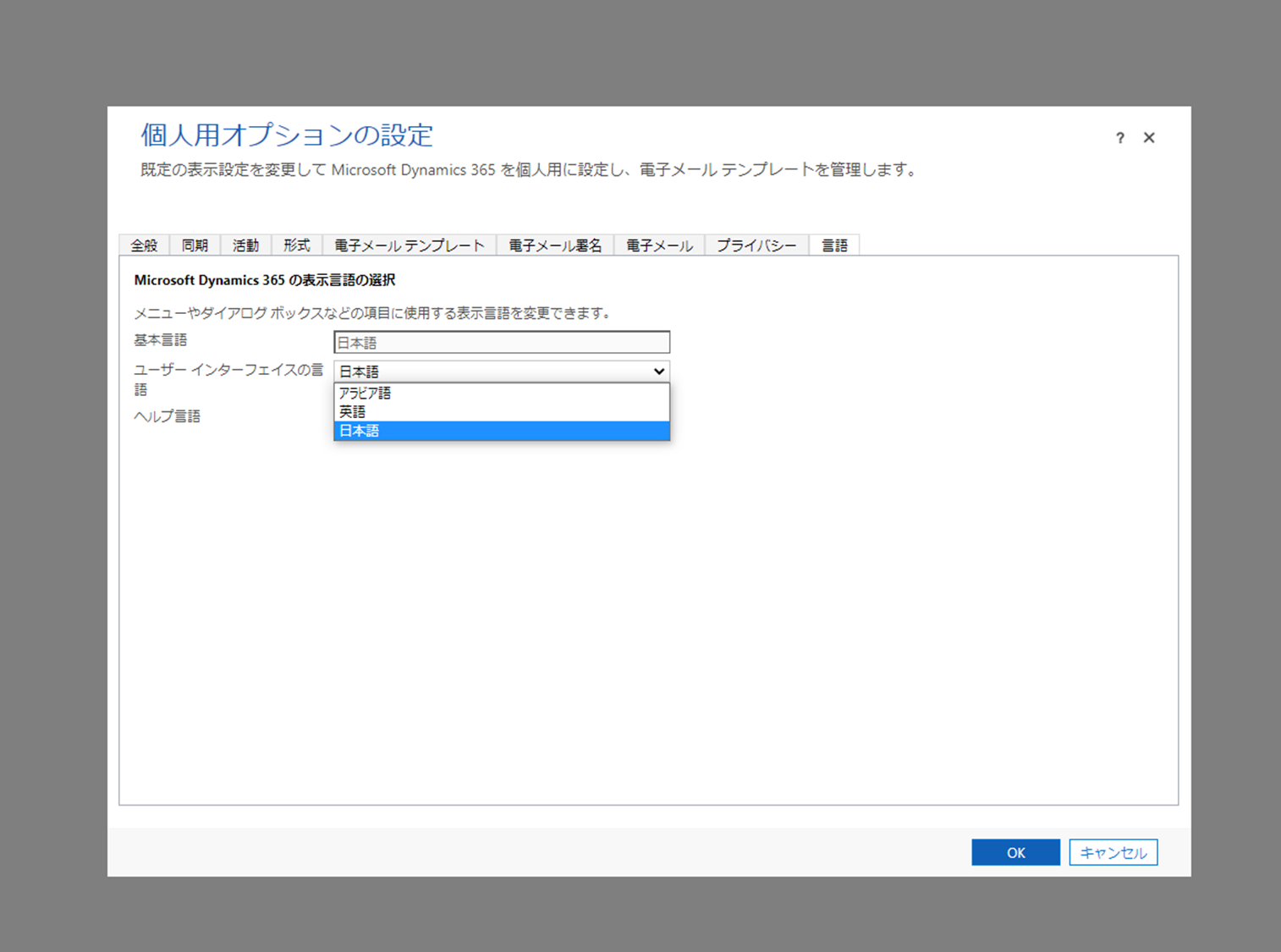Screen dimensions: 1281x952
Task: Select the 電子メール テンプレート tab
Action: coord(410,245)
